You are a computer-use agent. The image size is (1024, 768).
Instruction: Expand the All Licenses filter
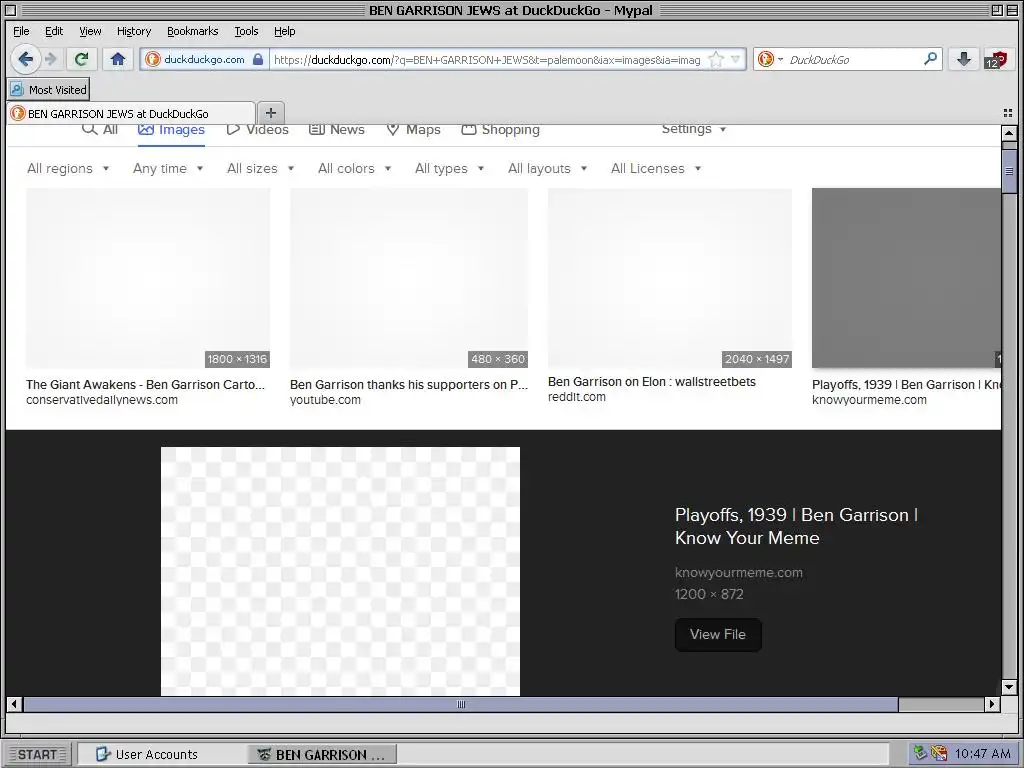pos(656,168)
